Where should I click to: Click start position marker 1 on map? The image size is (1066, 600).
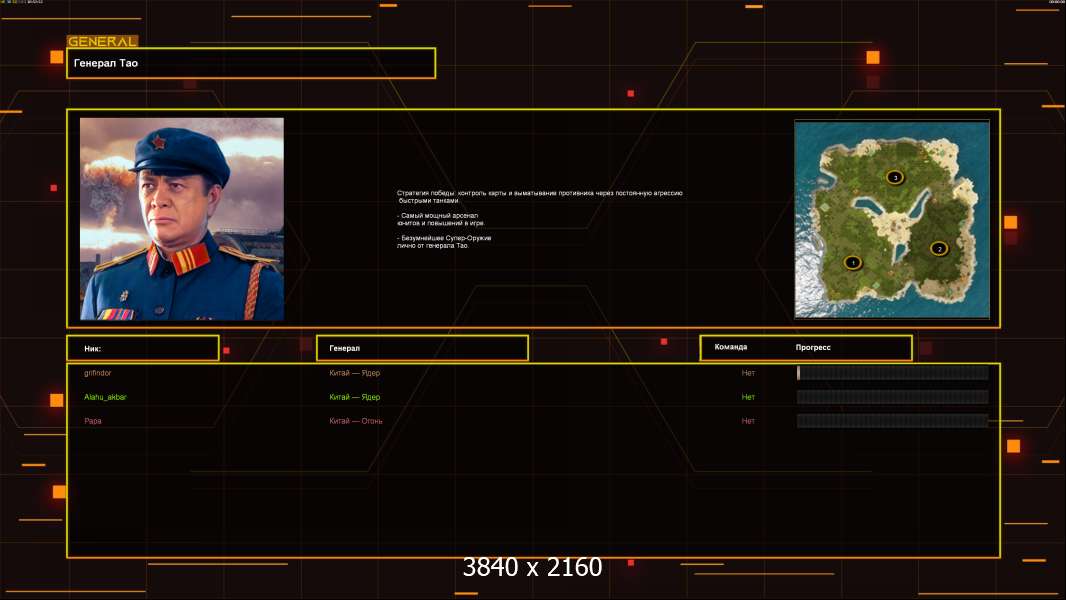pos(853,262)
